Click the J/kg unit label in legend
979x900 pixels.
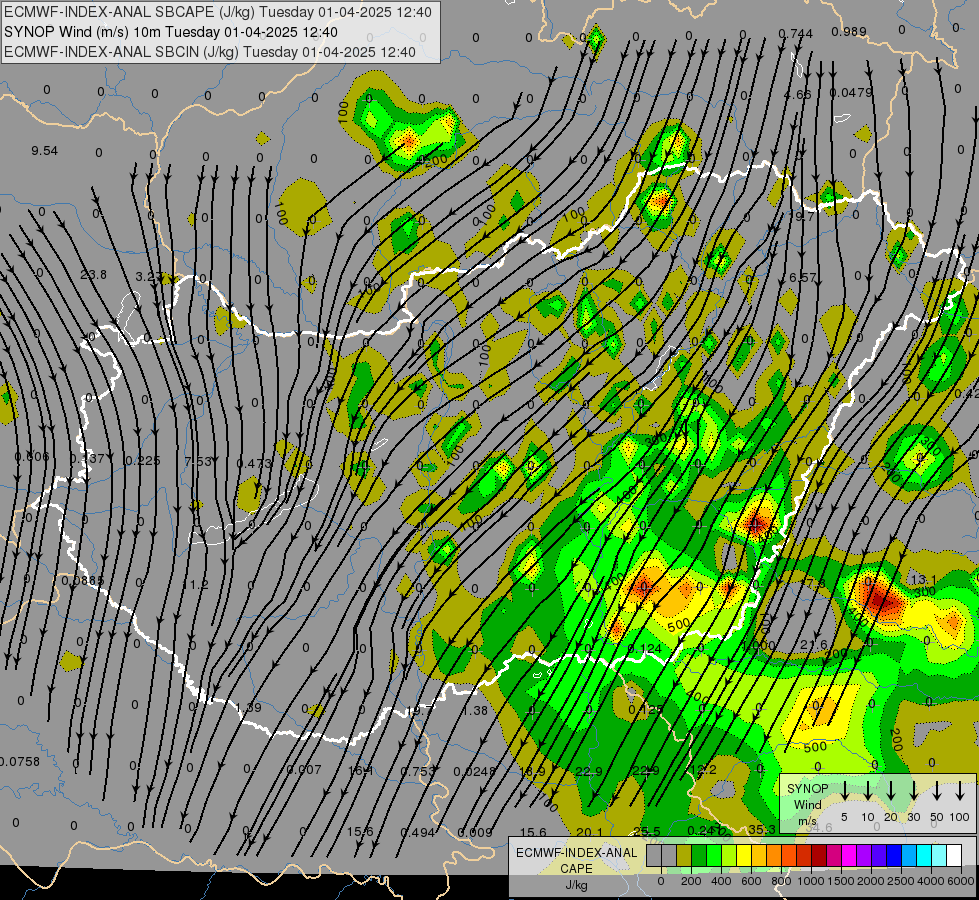(576, 885)
